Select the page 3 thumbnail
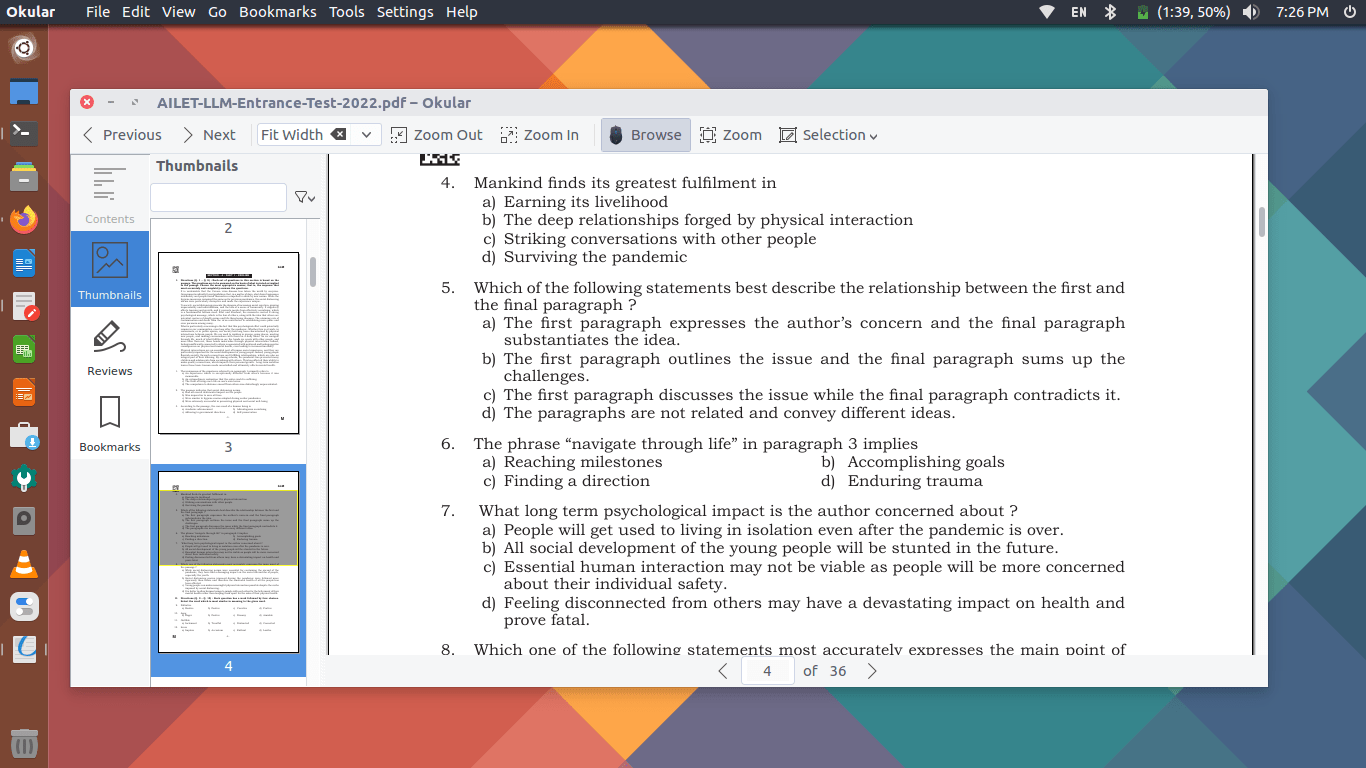Viewport: 1366px width, 768px height. (x=228, y=343)
